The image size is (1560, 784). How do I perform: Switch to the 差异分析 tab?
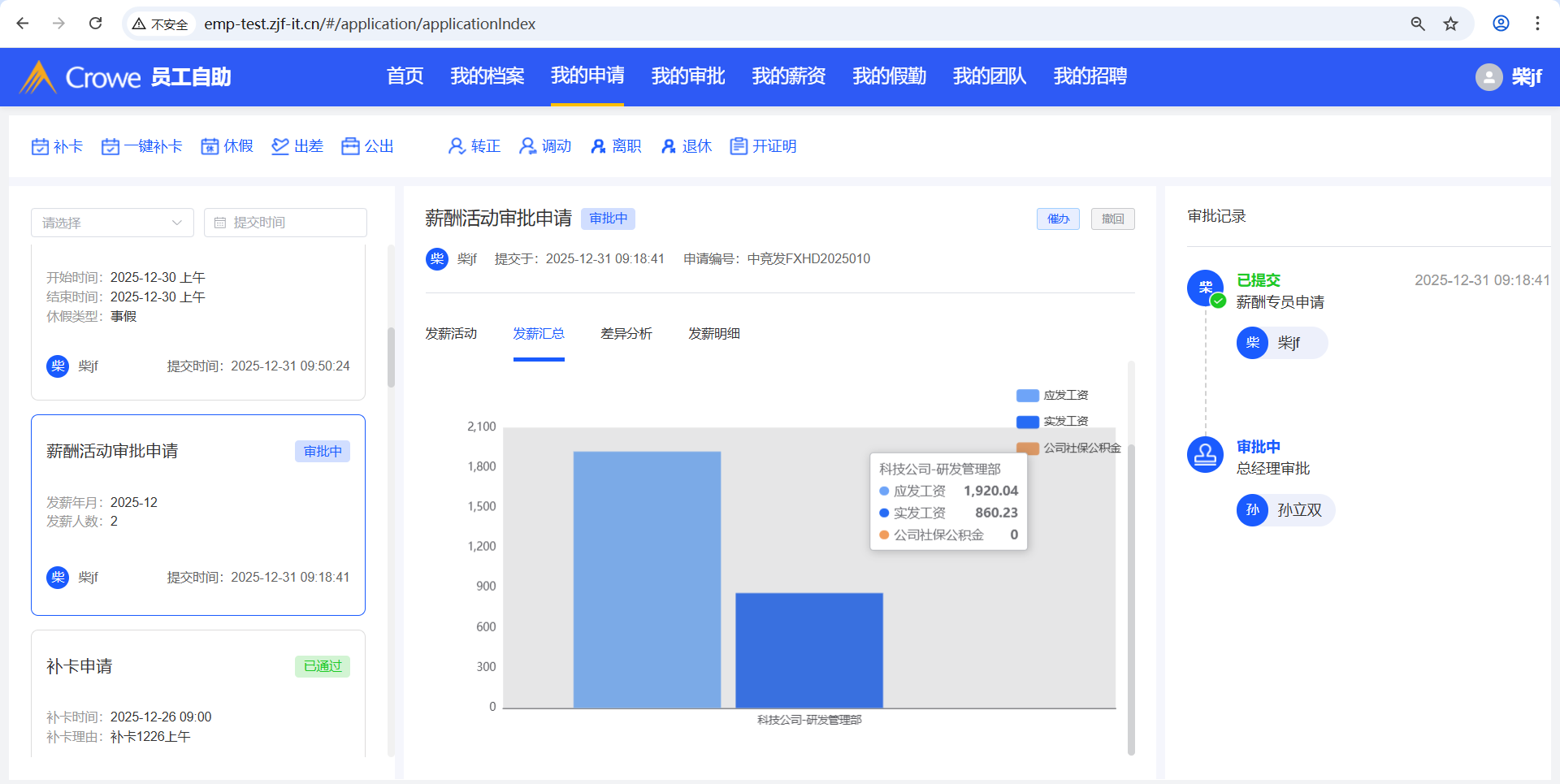click(x=626, y=334)
